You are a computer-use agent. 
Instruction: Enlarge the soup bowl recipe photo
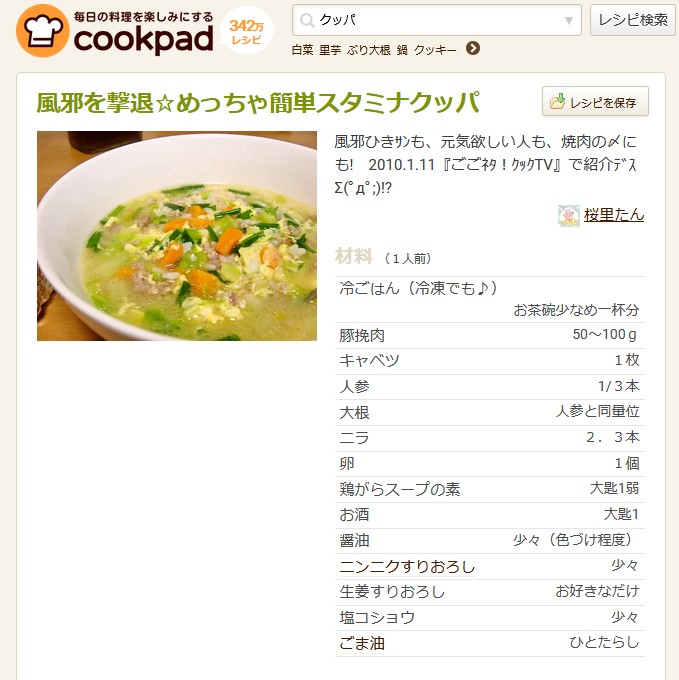click(x=177, y=236)
